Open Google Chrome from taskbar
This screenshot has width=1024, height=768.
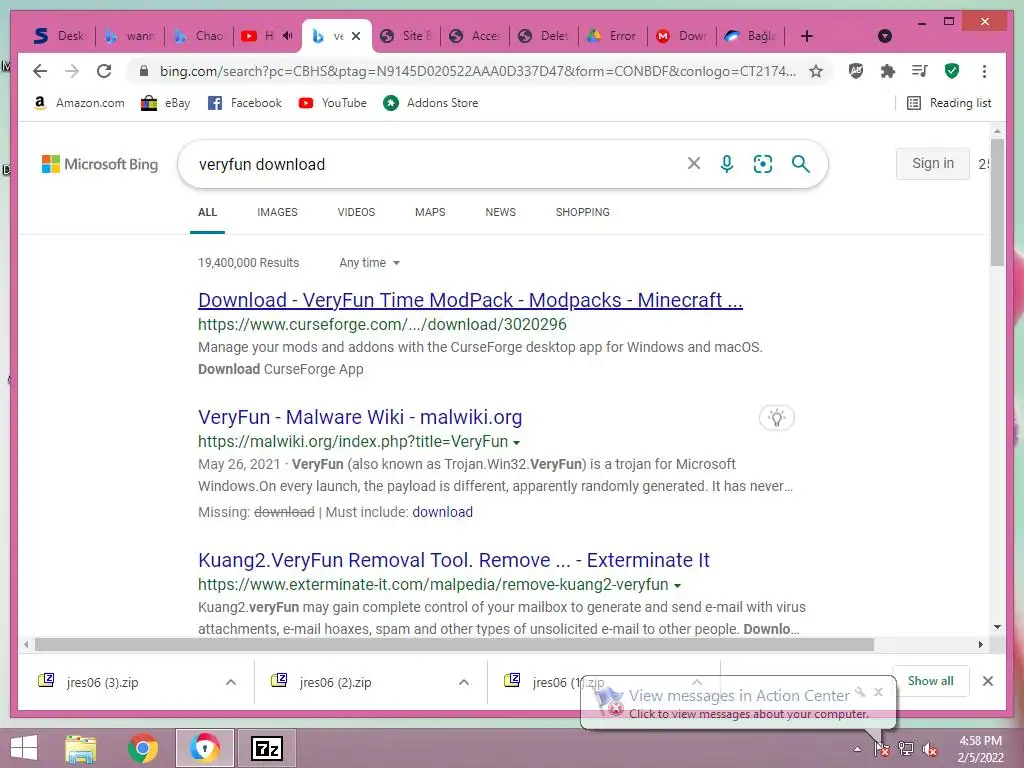pos(142,748)
